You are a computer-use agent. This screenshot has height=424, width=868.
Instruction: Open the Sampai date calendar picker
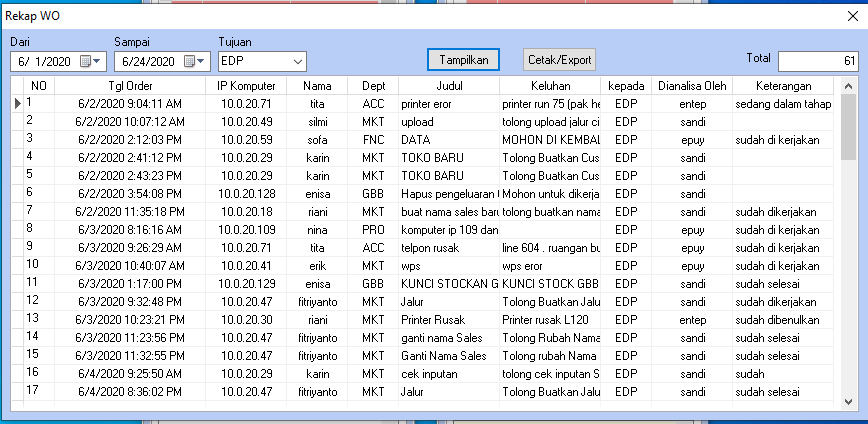coord(192,62)
